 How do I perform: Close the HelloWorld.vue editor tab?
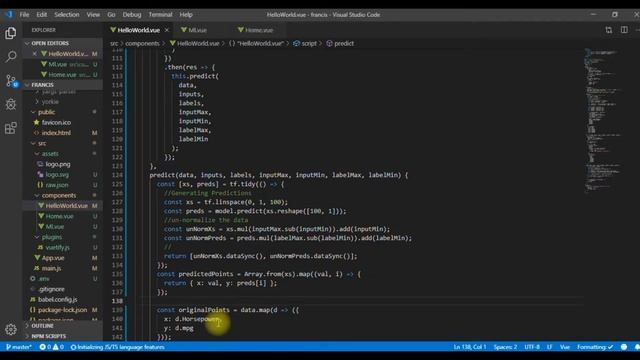pos(167,30)
